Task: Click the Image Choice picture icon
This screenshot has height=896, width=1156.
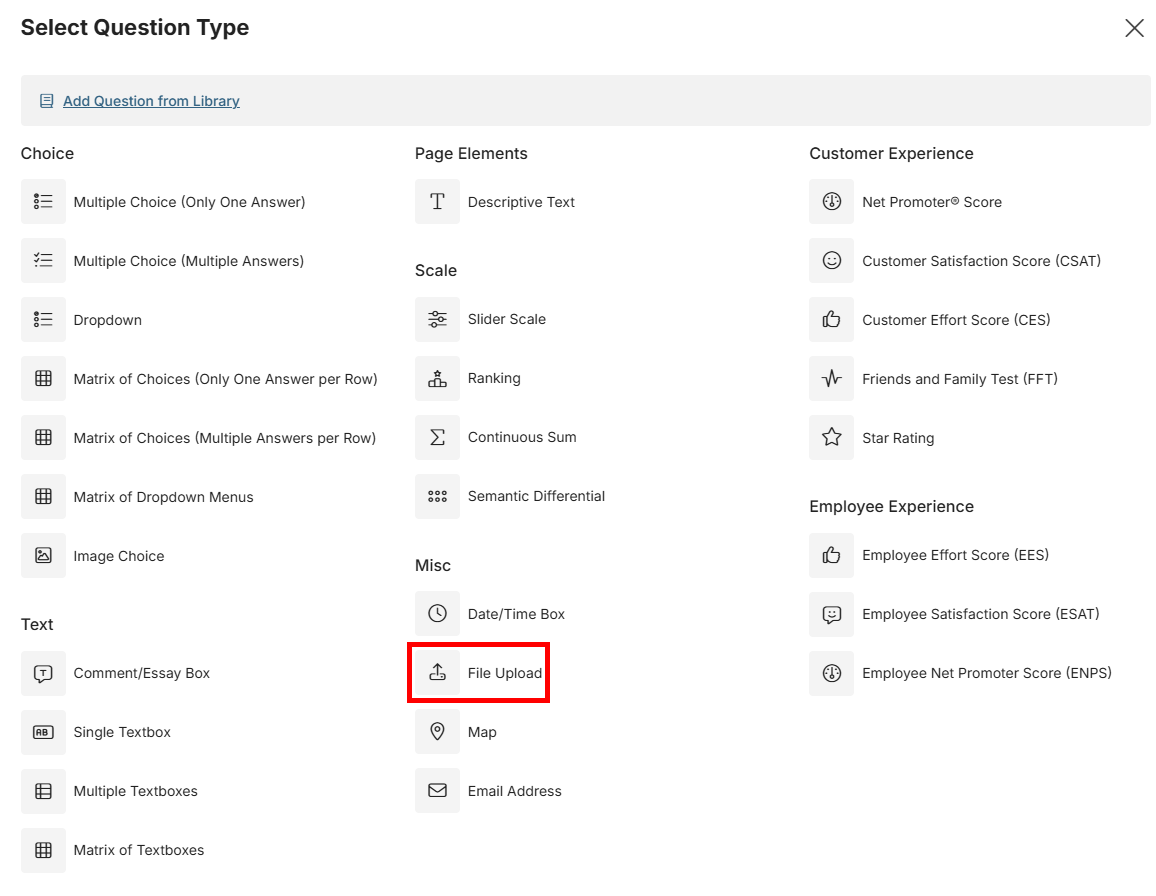Action: tap(43, 555)
